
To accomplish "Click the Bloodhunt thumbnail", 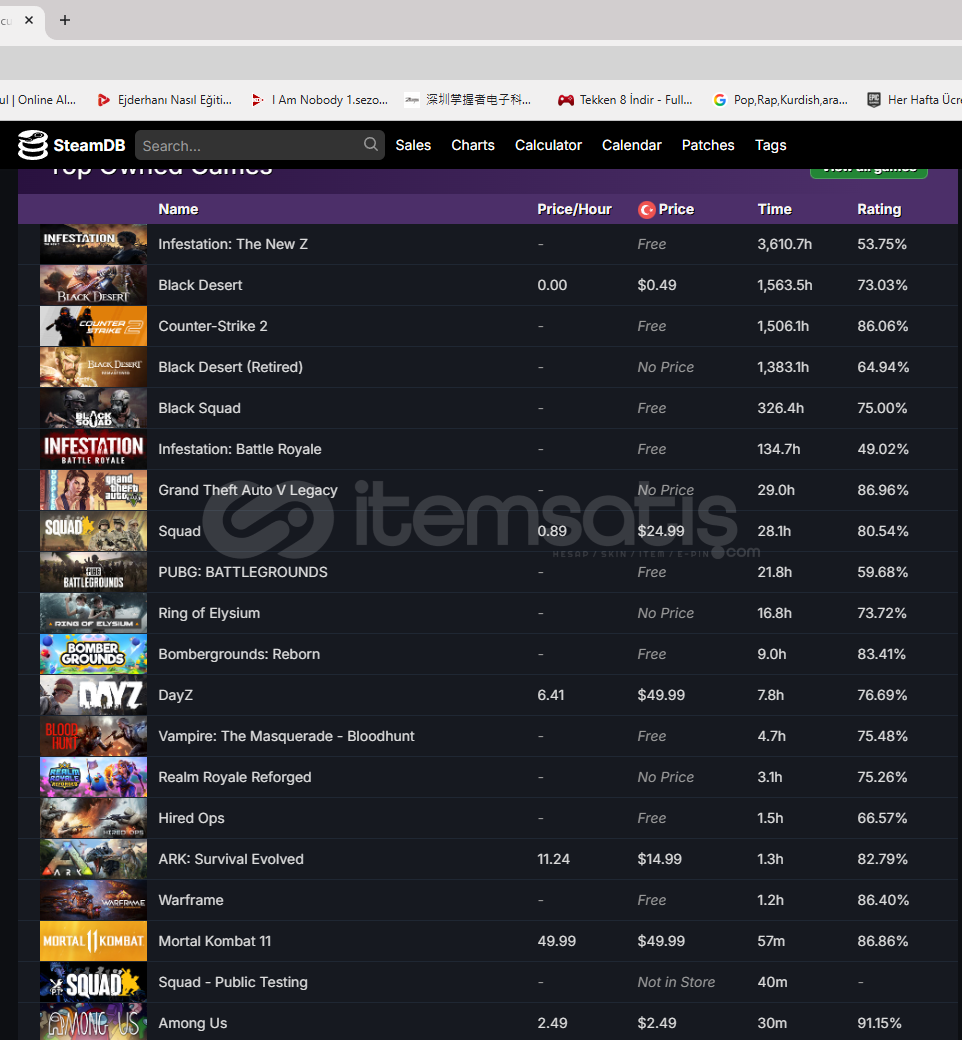I will [x=94, y=736].
